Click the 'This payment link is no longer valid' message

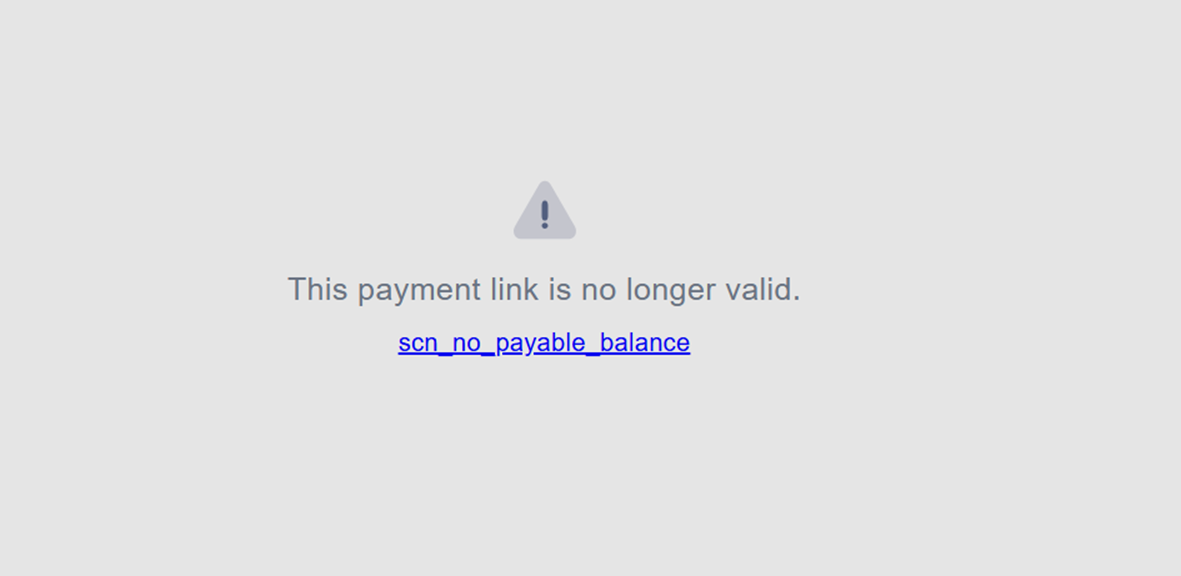point(544,289)
